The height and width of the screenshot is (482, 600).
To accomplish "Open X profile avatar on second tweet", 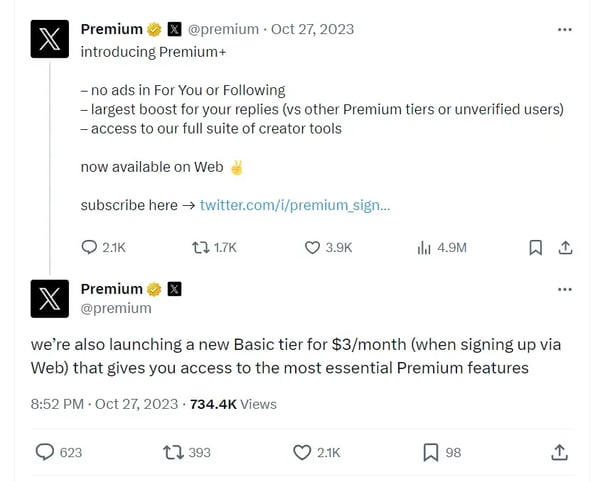I will coord(49,298).
